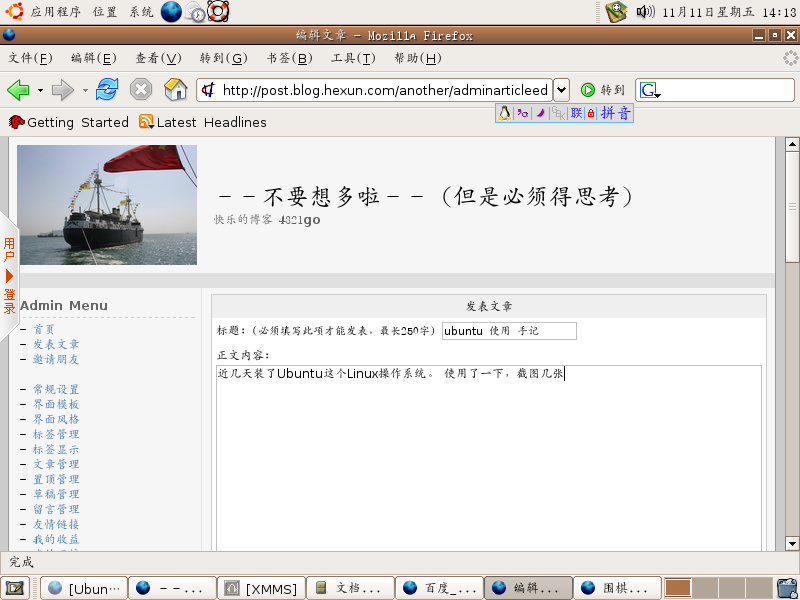Open the 我的收益 admin link
The width and height of the screenshot is (800, 600).
pyautogui.click(x=56, y=539)
